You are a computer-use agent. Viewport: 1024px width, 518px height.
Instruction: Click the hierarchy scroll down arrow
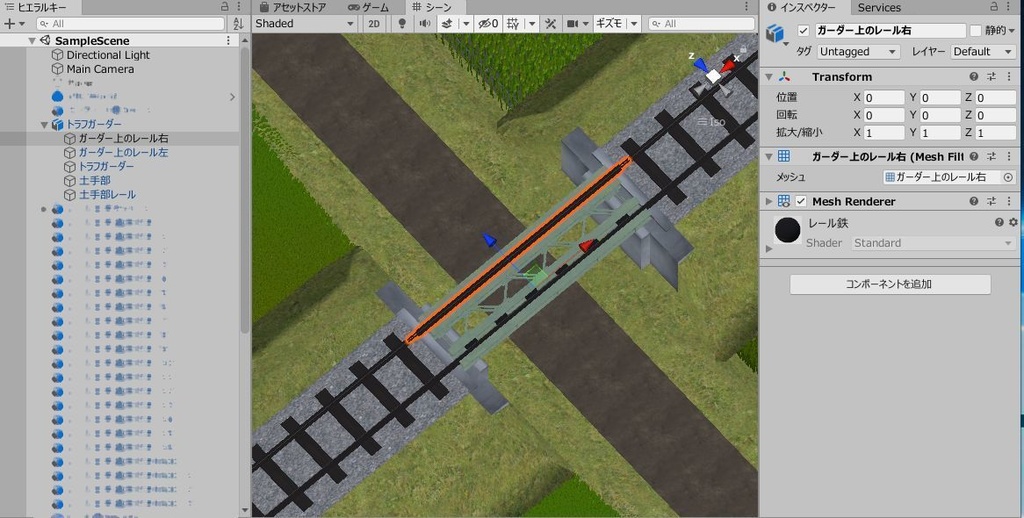245,510
